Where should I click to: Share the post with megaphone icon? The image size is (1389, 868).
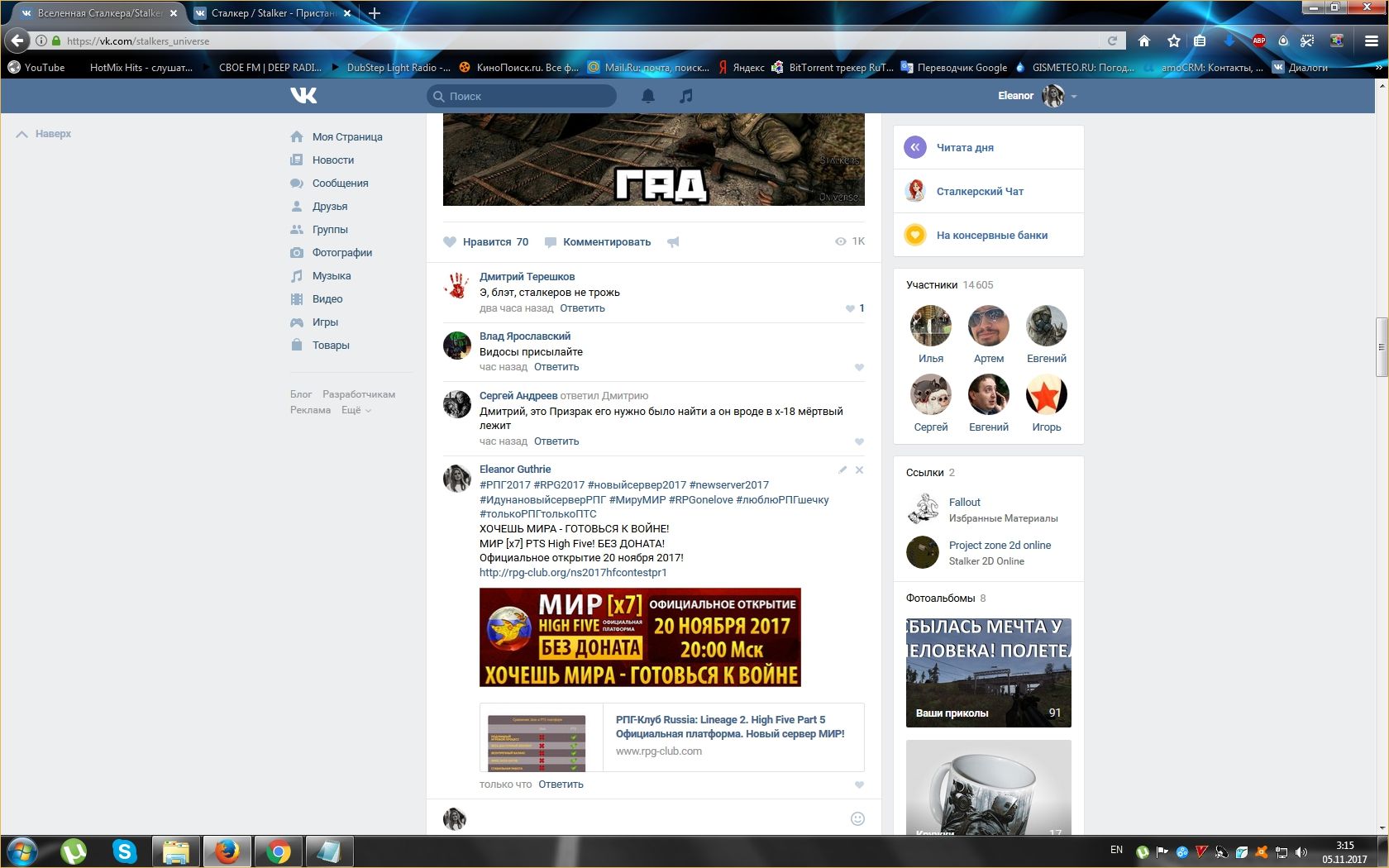673,242
